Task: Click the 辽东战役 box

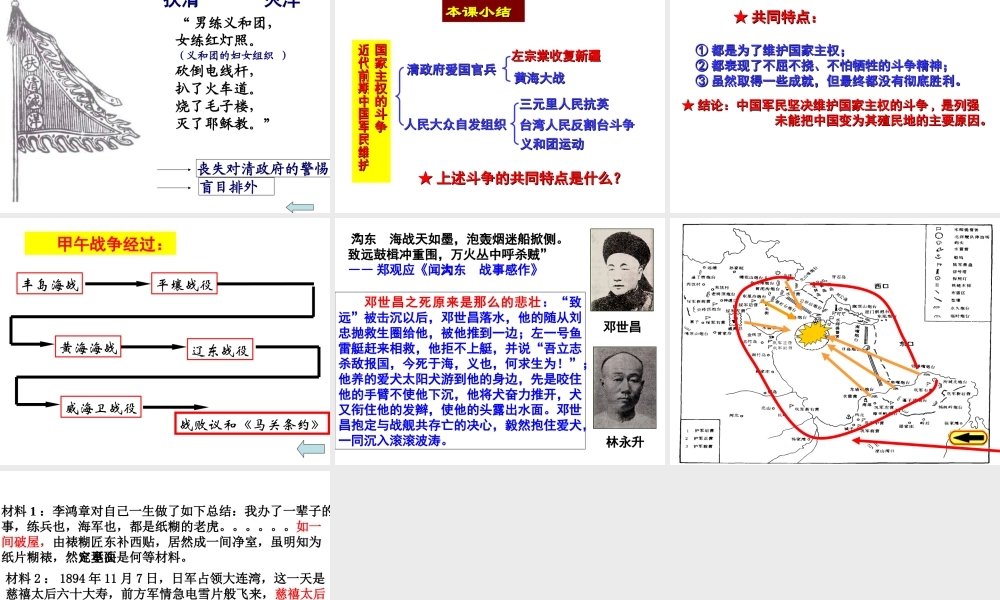Action: [x=221, y=349]
